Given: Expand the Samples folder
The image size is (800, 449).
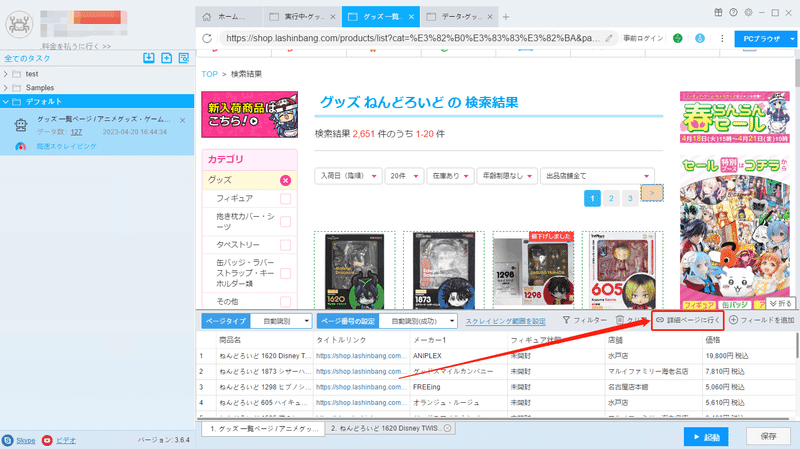Looking at the screenshot, I should (x=6, y=88).
